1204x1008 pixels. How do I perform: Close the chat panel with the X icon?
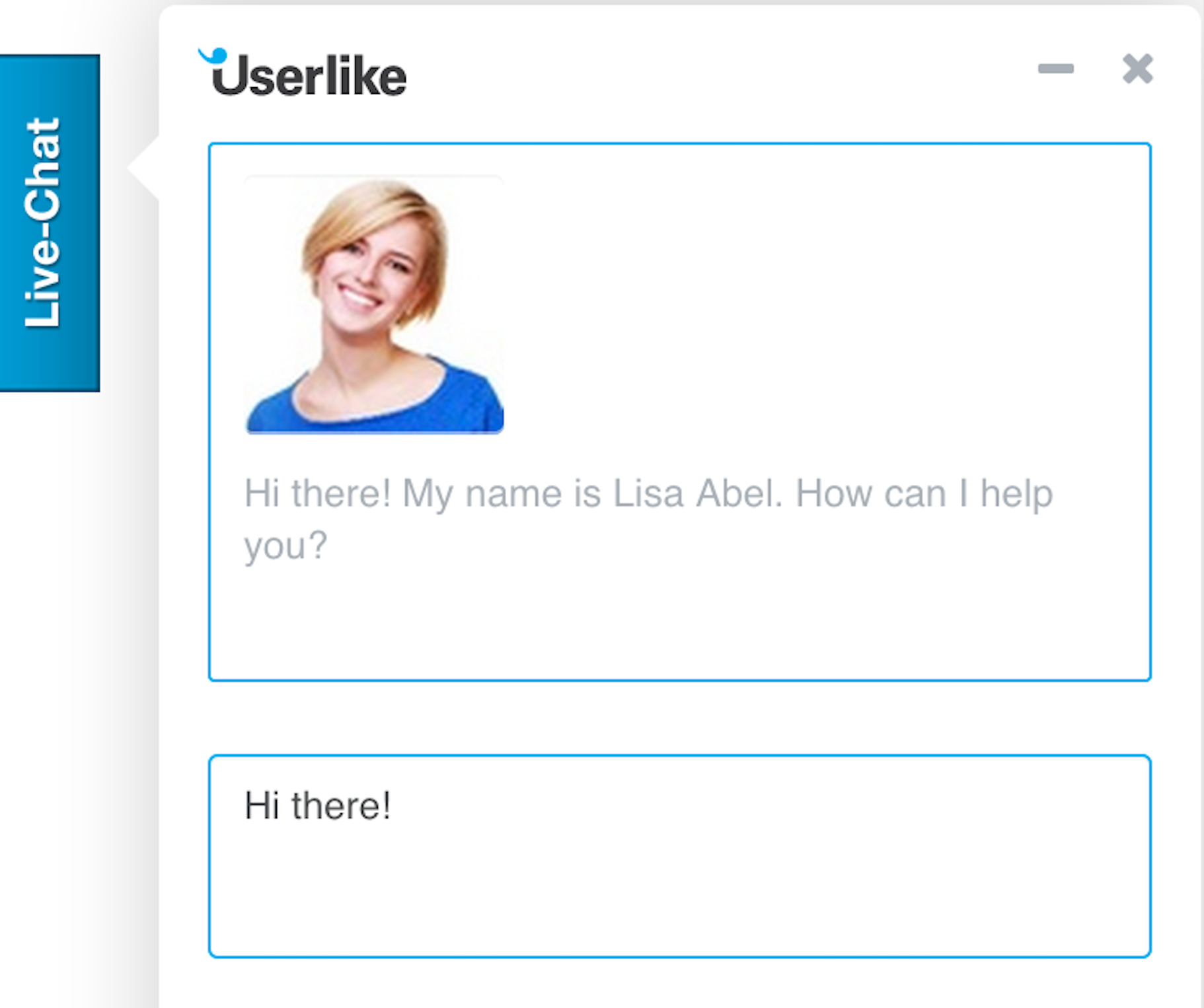tap(1137, 69)
